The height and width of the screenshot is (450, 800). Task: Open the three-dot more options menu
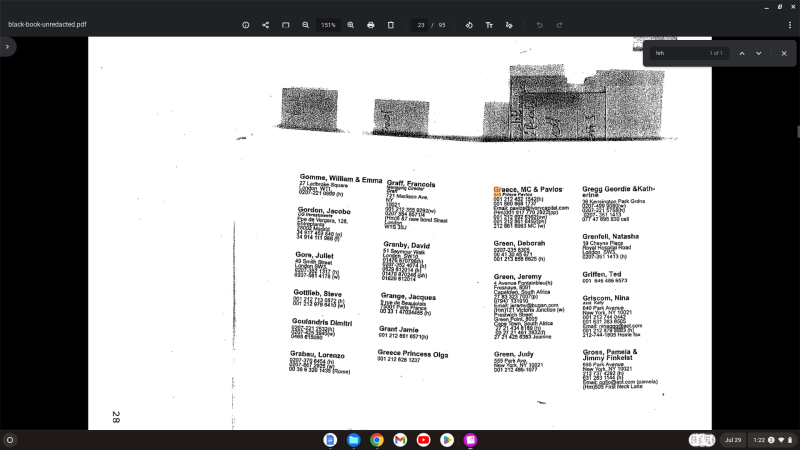click(x=789, y=24)
